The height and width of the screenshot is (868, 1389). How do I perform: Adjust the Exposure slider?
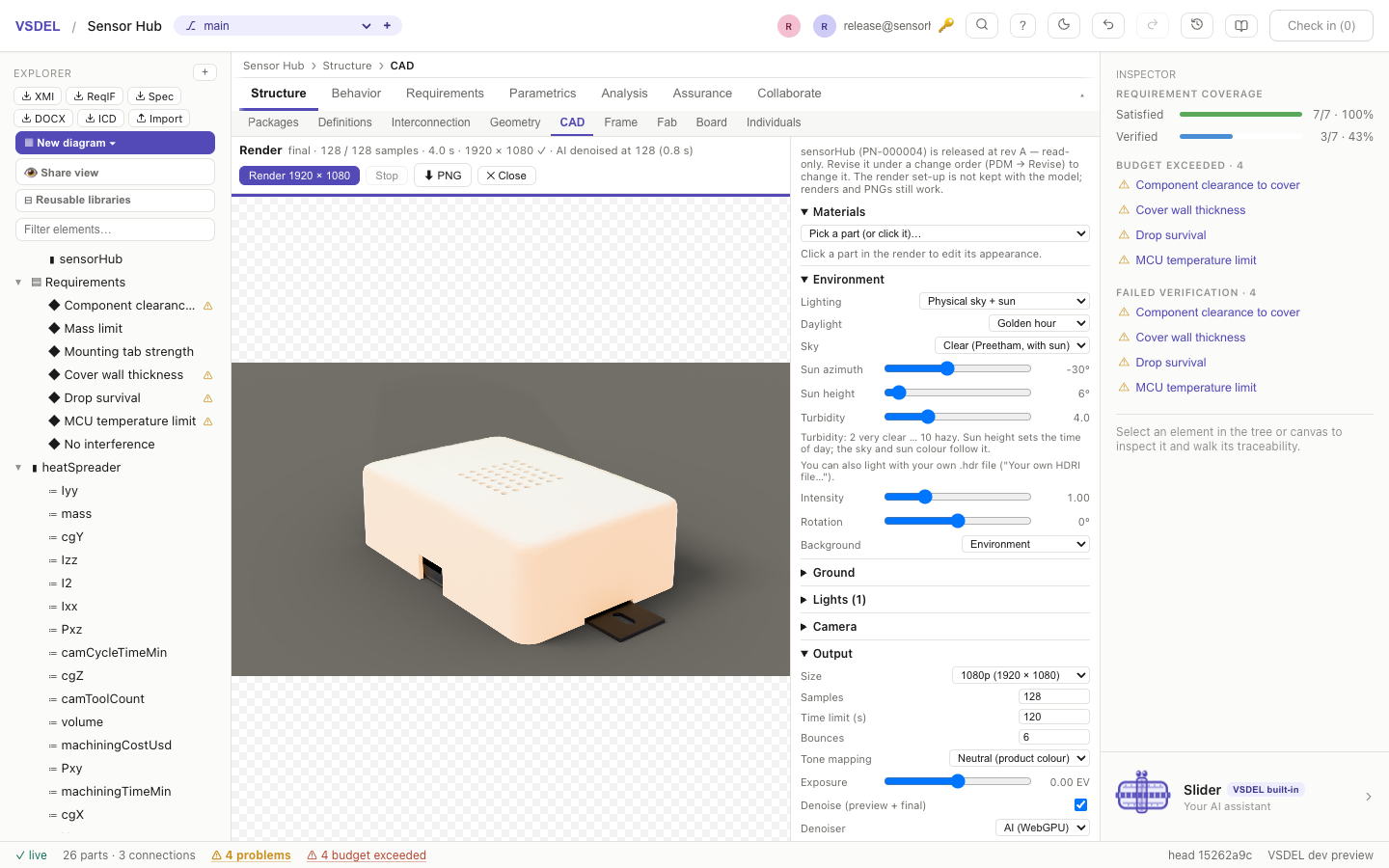click(958, 781)
